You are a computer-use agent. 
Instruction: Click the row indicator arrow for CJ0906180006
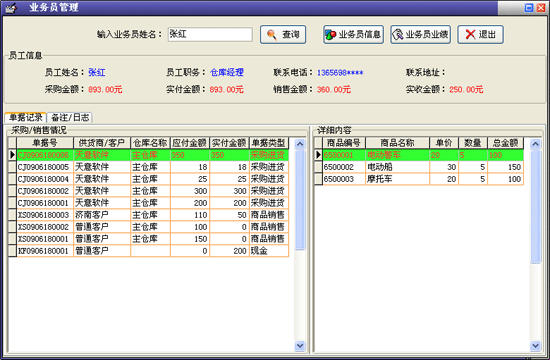tap(12, 155)
